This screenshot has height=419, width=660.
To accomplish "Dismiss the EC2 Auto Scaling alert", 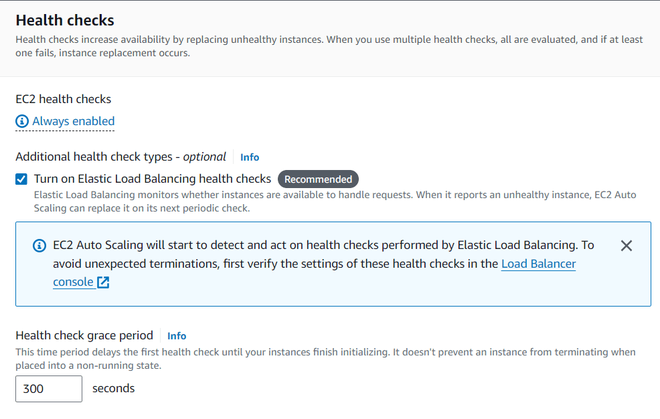I will click(626, 245).
